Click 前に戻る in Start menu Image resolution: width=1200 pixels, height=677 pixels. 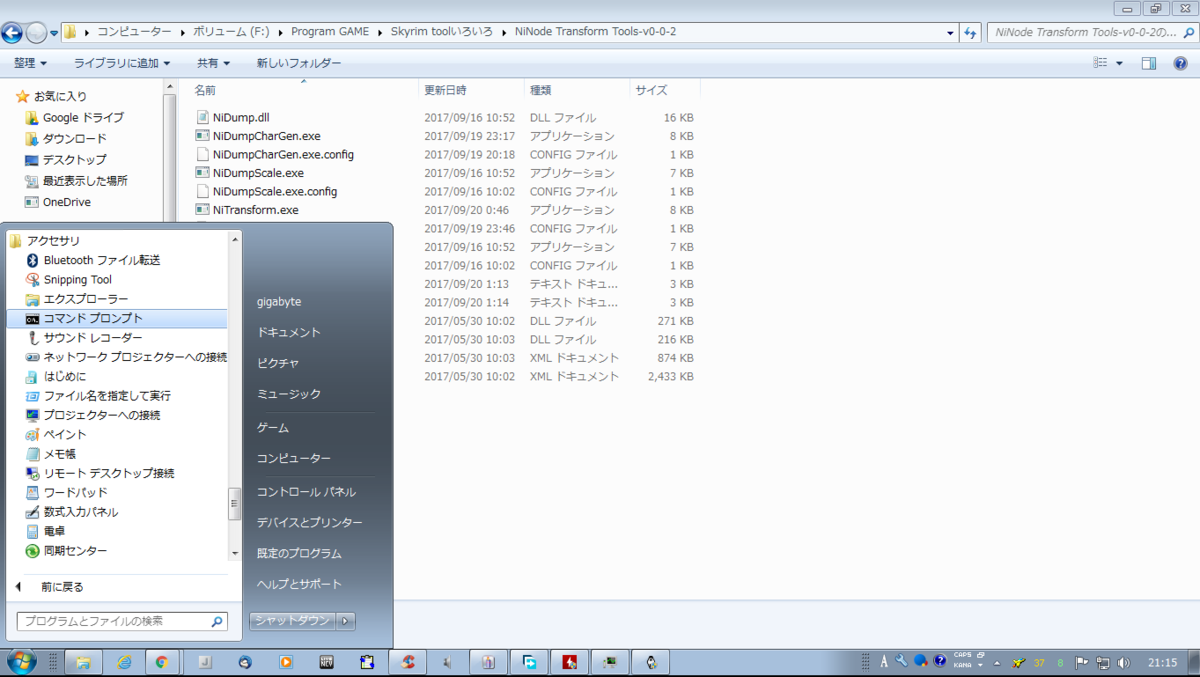click(62, 587)
